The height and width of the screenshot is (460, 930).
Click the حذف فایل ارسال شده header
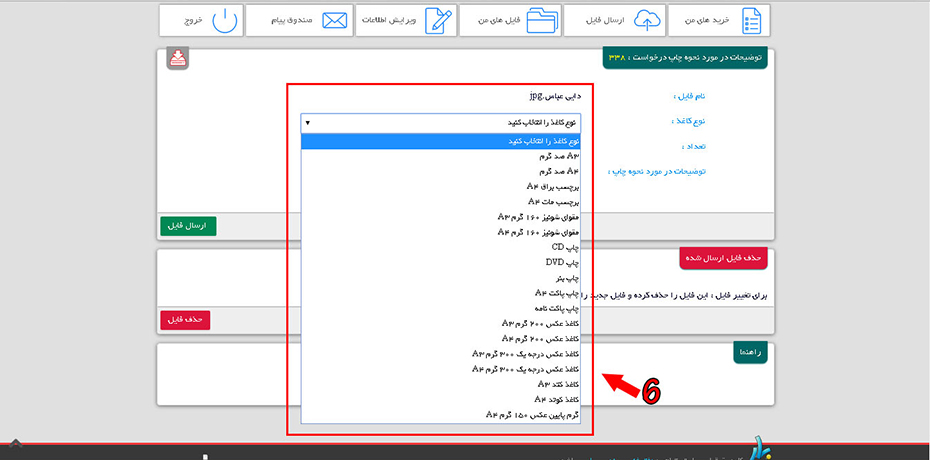click(722, 258)
